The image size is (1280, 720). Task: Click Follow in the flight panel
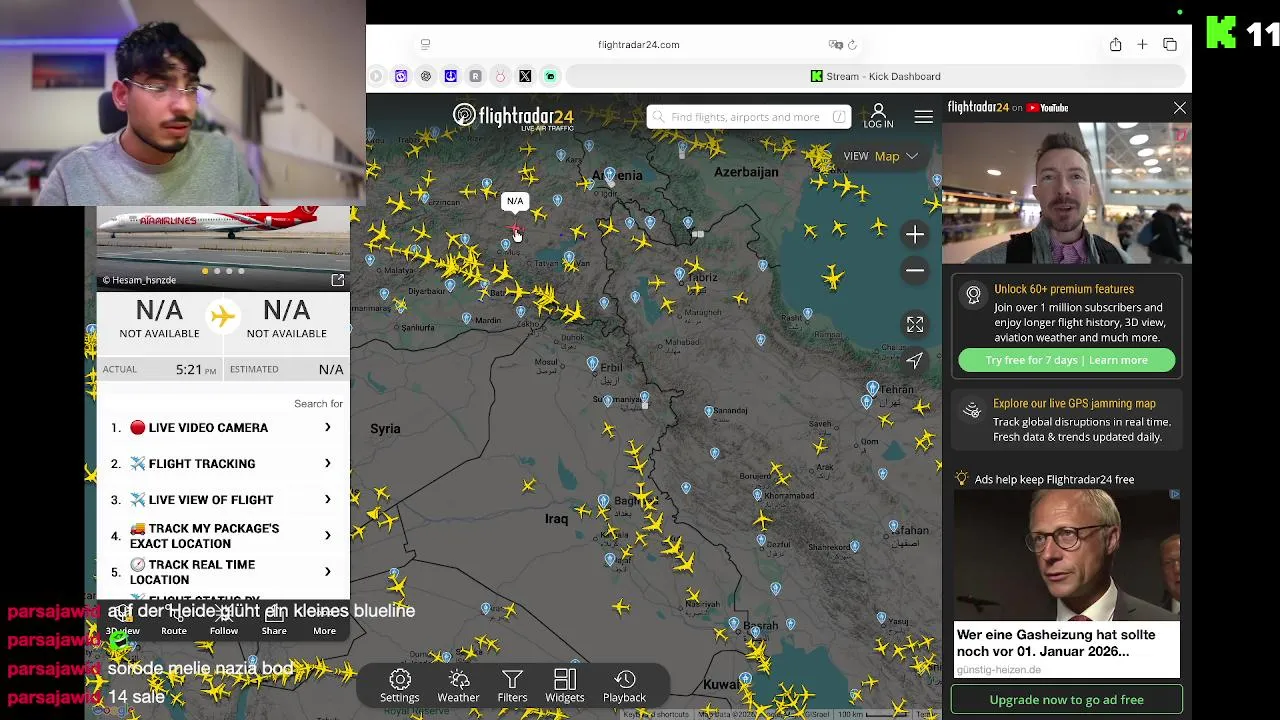point(224,622)
